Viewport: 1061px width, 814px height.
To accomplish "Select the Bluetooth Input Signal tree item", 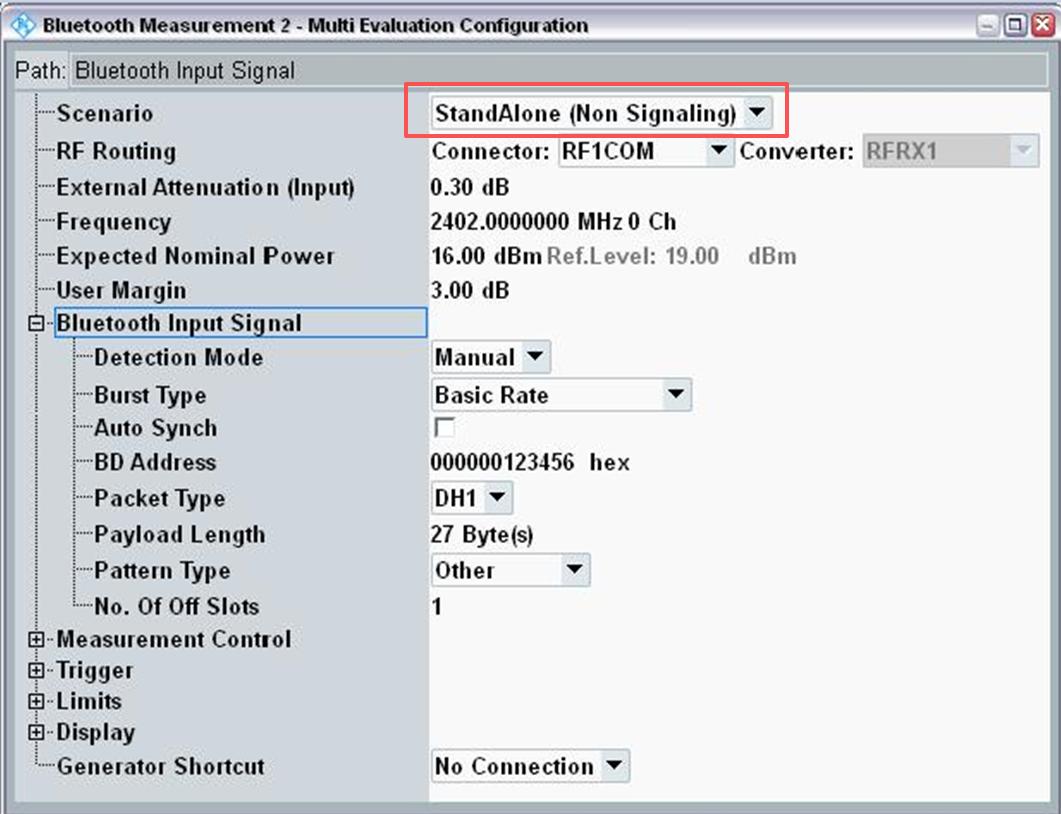I will click(x=240, y=323).
